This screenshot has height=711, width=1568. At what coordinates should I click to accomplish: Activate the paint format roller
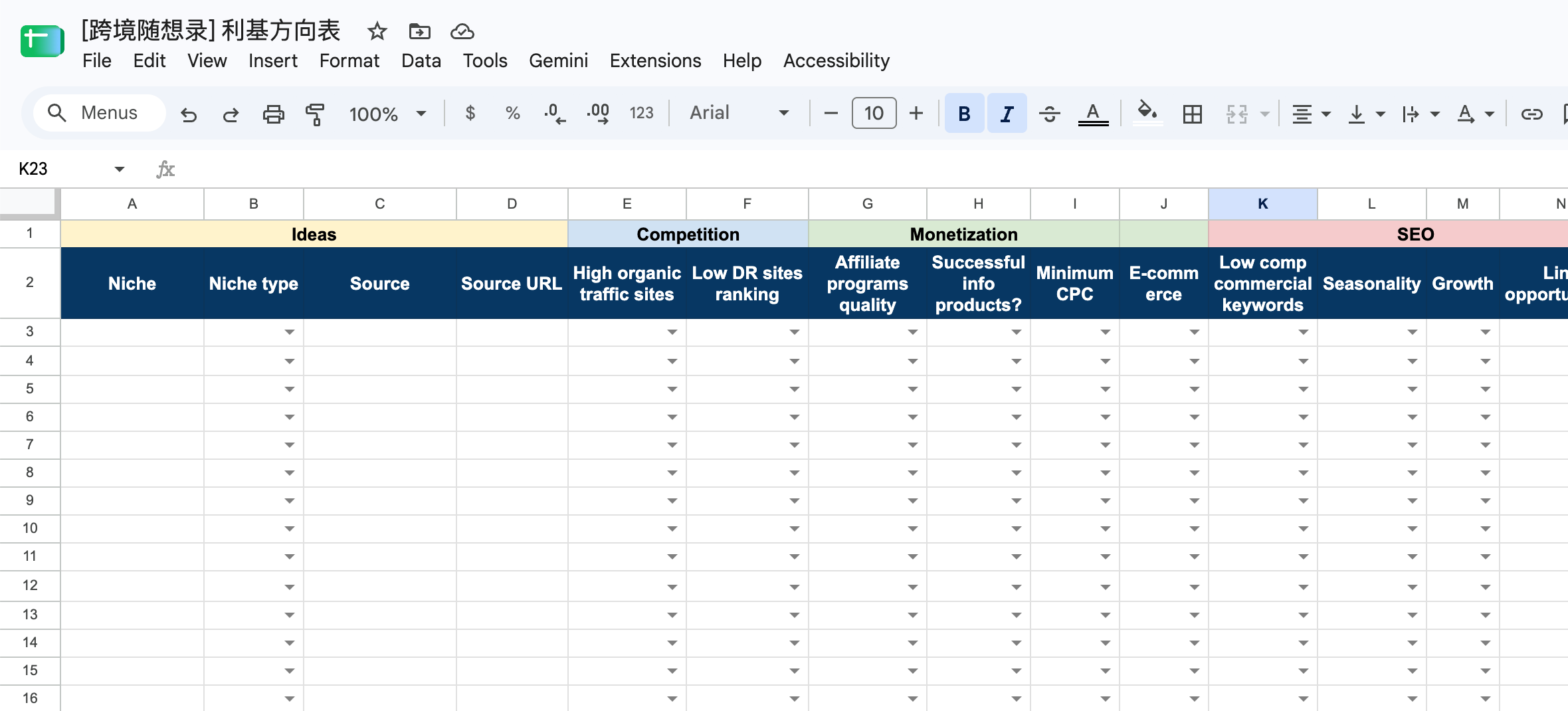315,114
